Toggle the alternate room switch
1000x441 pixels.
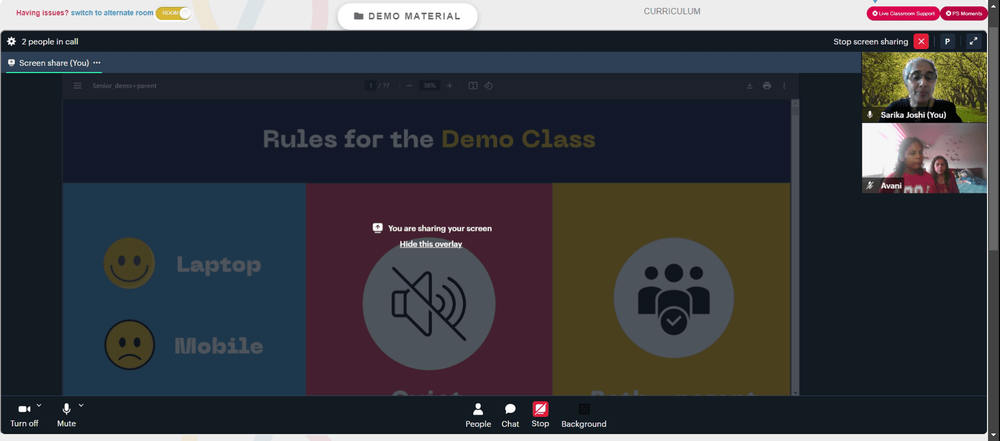click(173, 13)
